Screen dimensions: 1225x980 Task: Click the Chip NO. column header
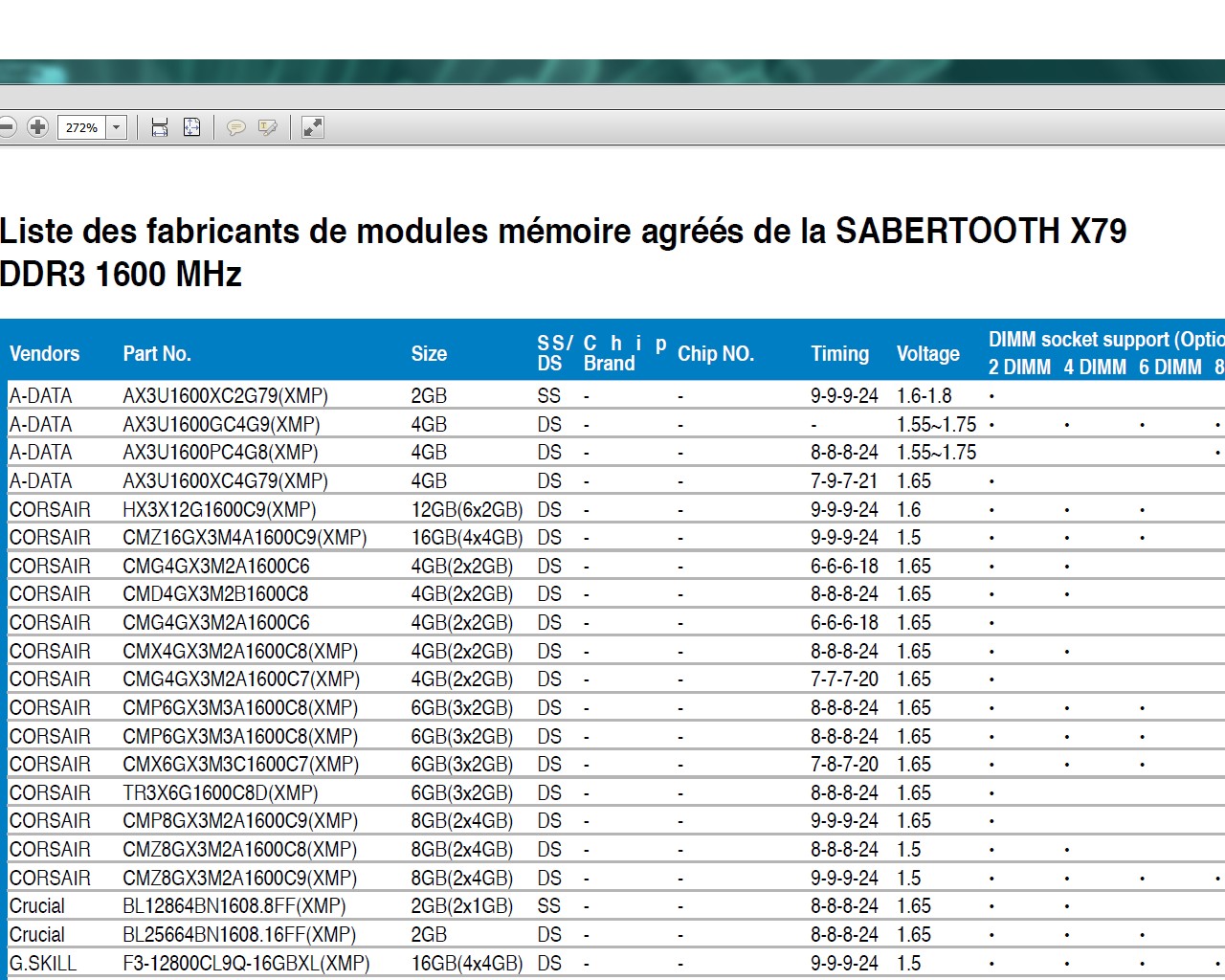[716, 353]
